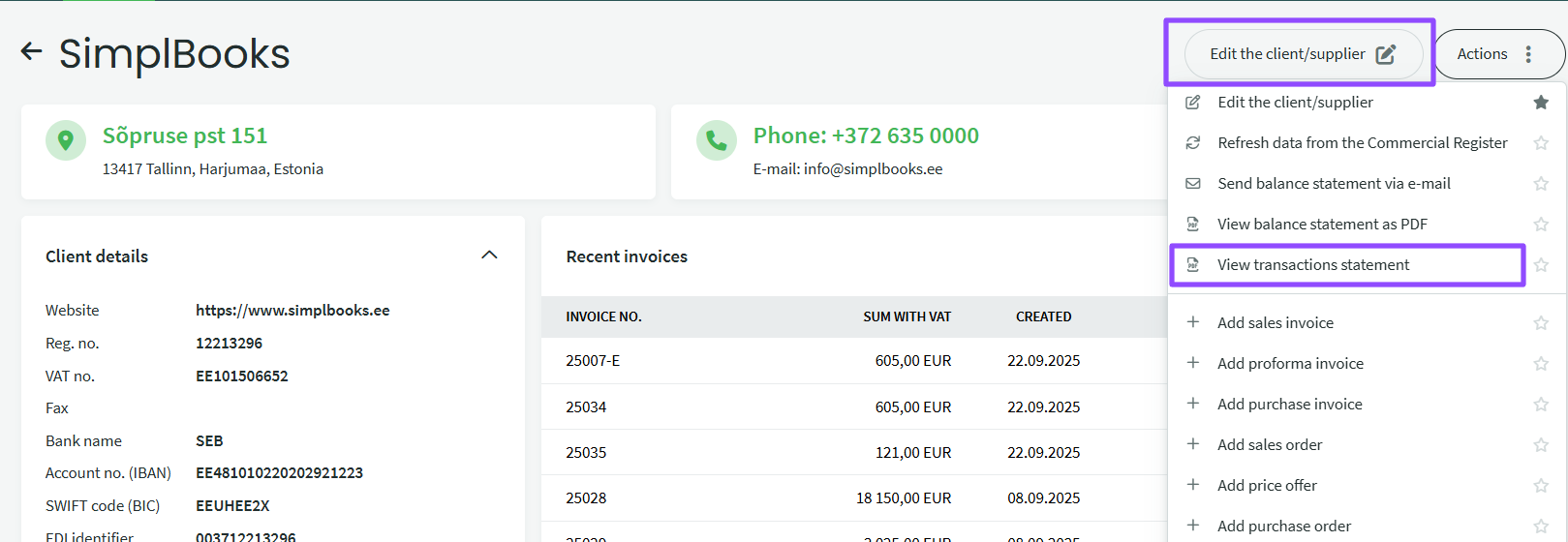This screenshot has height=542, width=1568.
Task: Select View transactions statement from menu
Action: click(1312, 265)
